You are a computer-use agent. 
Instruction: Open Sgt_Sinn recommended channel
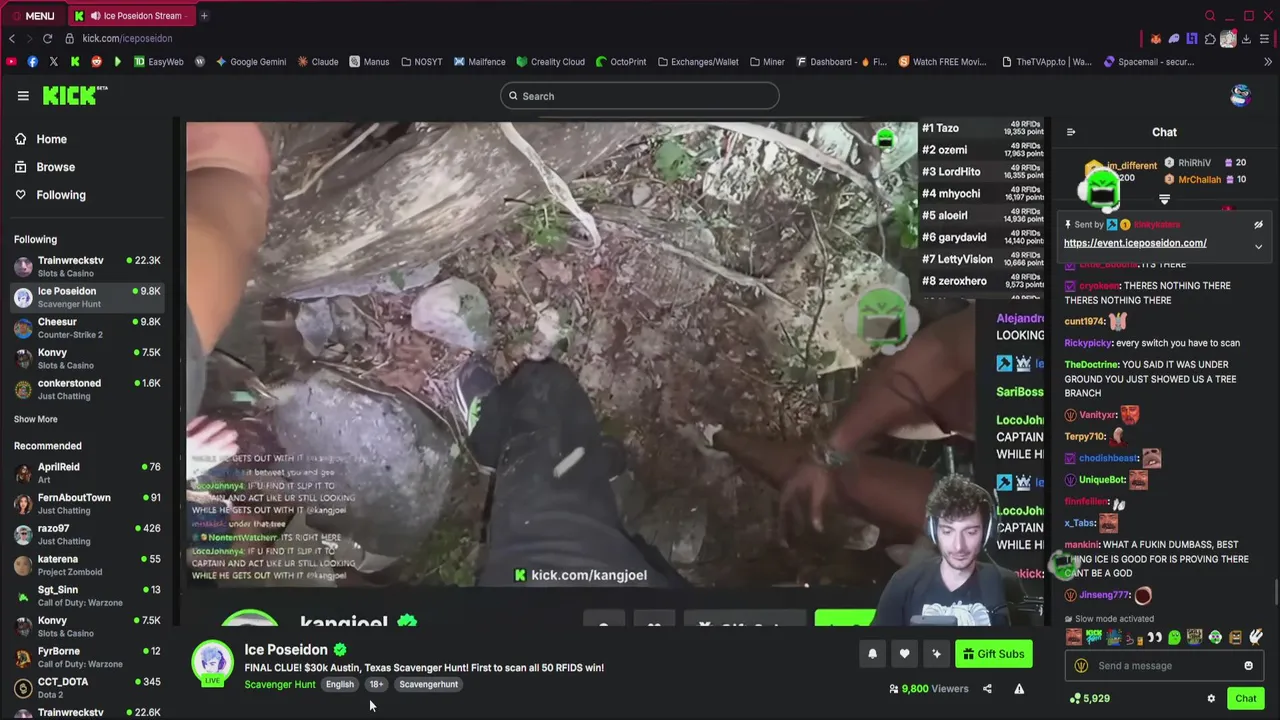click(87, 596)
